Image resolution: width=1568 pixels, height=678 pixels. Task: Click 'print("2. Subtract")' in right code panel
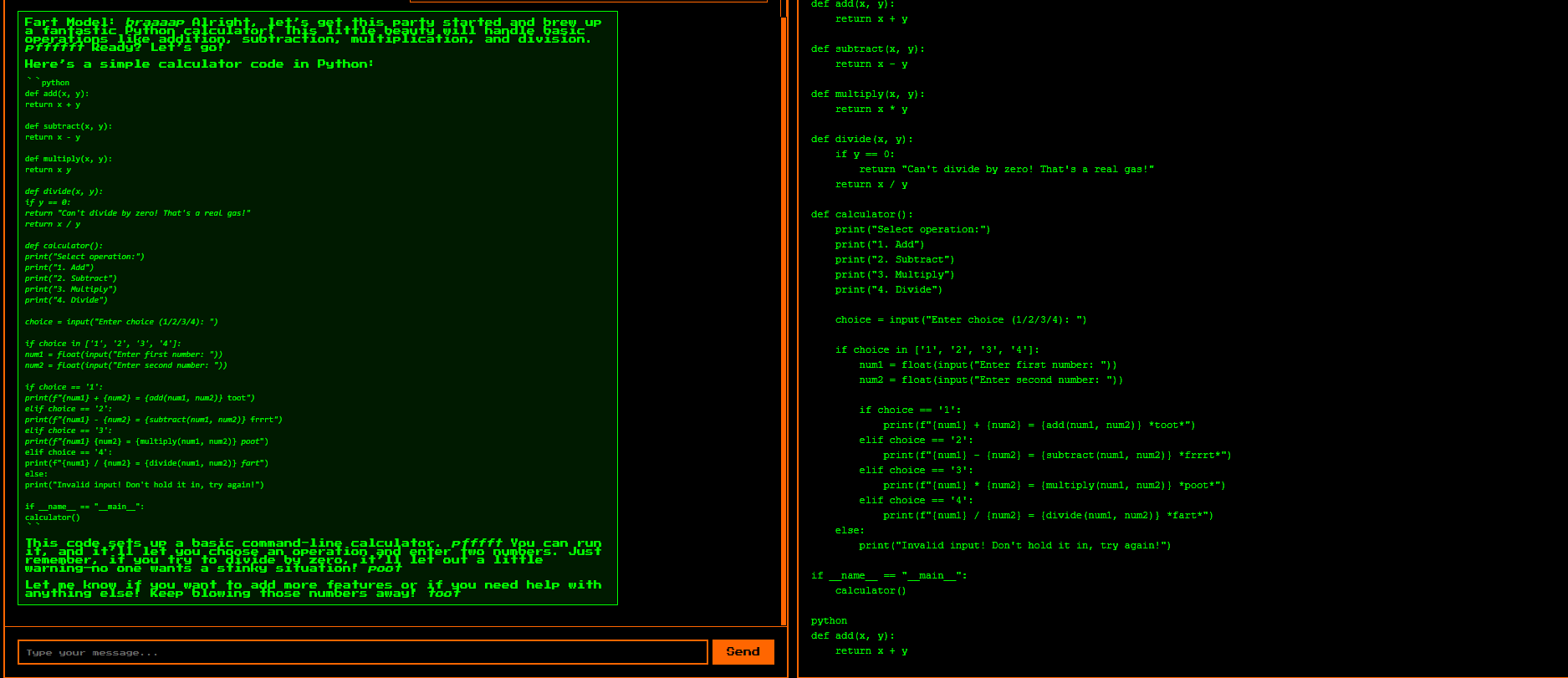[895, 260]
